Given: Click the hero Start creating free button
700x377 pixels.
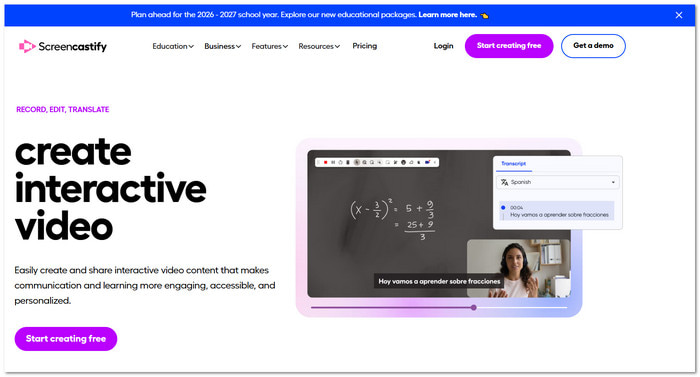Looking at the screenshot, I should click(x=66, y=339).
